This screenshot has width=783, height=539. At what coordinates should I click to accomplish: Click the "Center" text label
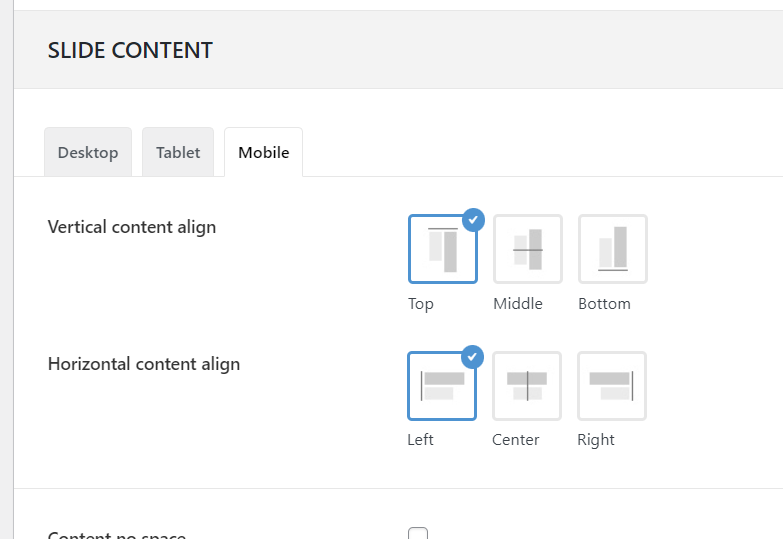click(516, 440)
